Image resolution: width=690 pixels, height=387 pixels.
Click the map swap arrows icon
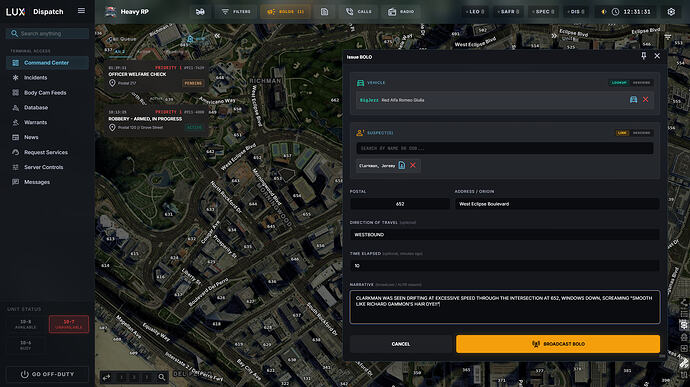107,377
